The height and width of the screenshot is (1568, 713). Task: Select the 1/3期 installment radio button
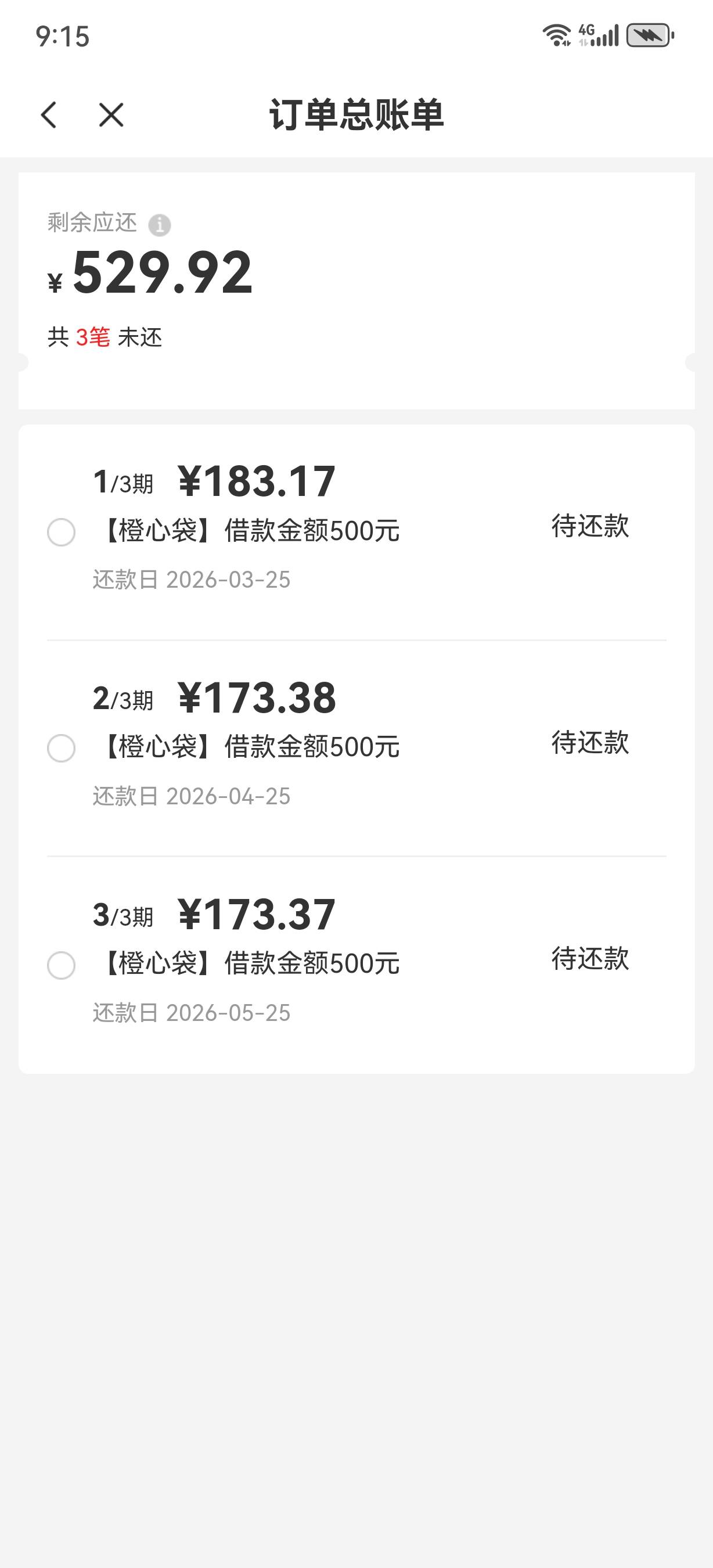coord(62,532)
